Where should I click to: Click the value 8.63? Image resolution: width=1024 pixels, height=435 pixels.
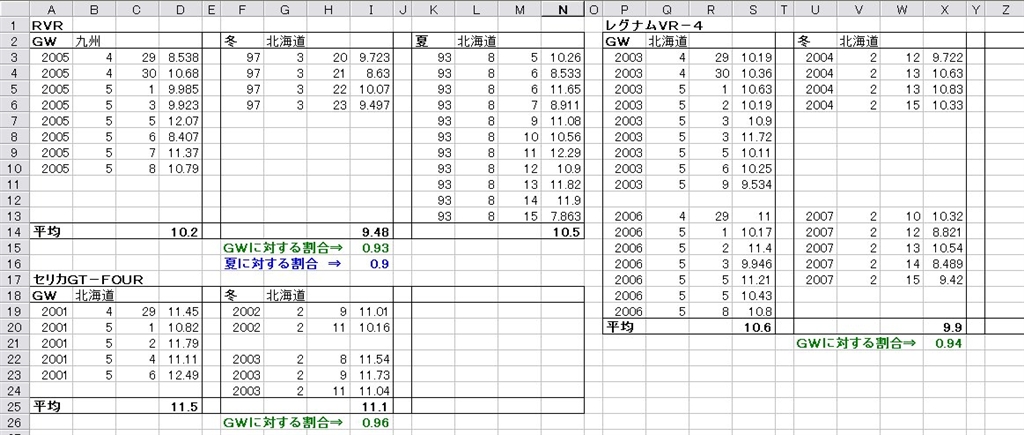tap(379, 72)
